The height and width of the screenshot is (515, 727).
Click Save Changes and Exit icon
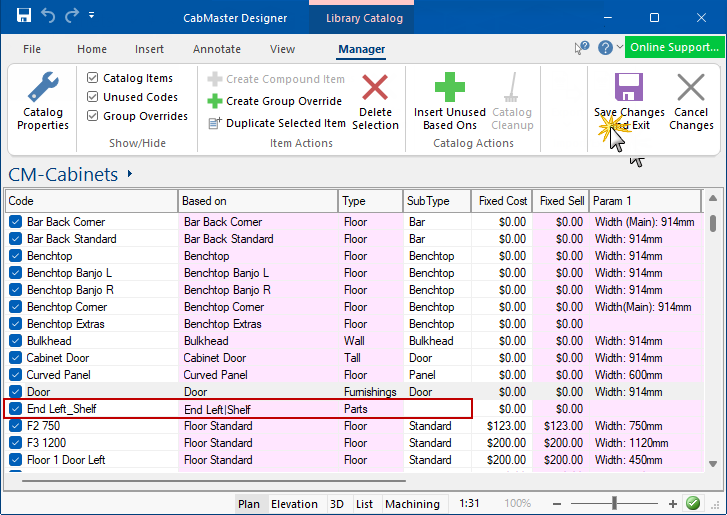click(x=628, y=88)
